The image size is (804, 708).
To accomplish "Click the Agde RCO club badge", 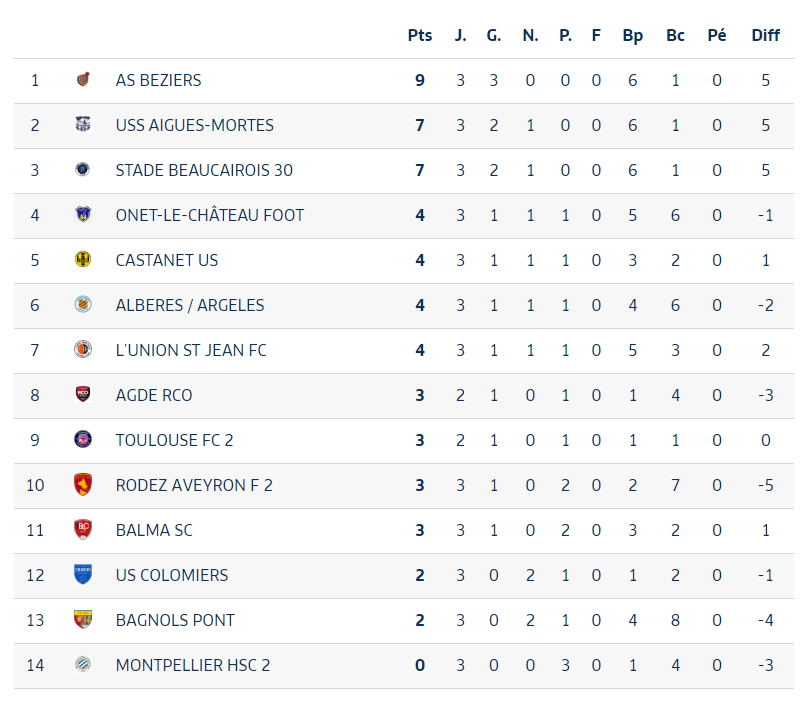I will coord(83,394).
